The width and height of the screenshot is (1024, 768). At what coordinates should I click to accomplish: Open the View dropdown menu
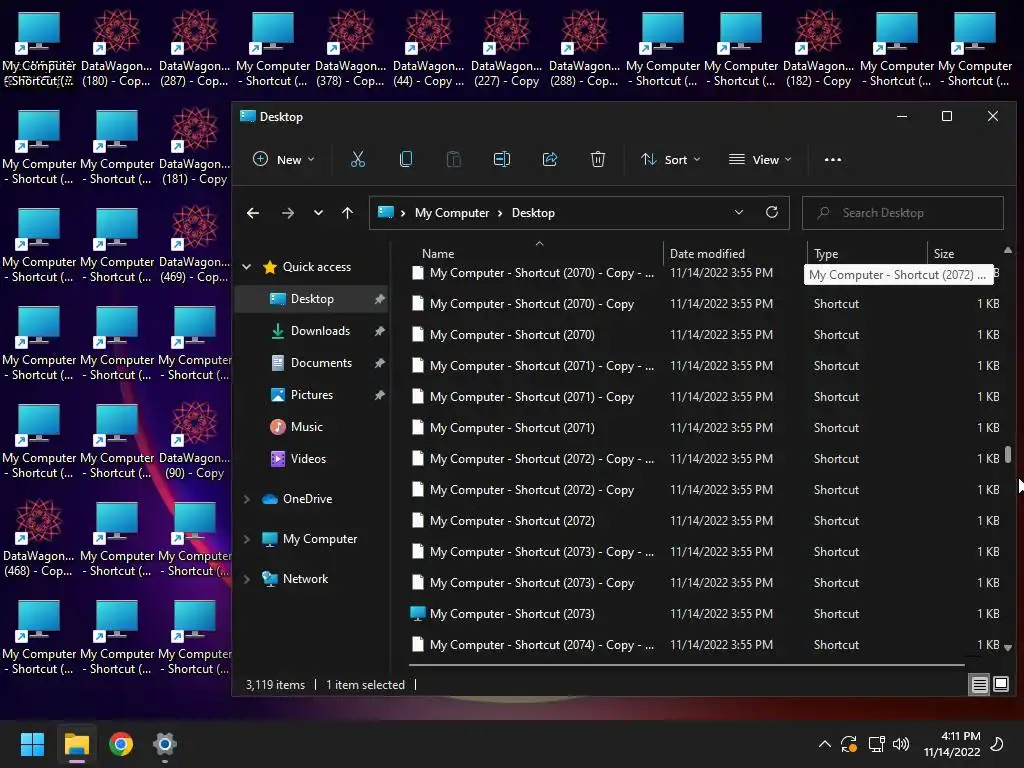pos(760,159)
